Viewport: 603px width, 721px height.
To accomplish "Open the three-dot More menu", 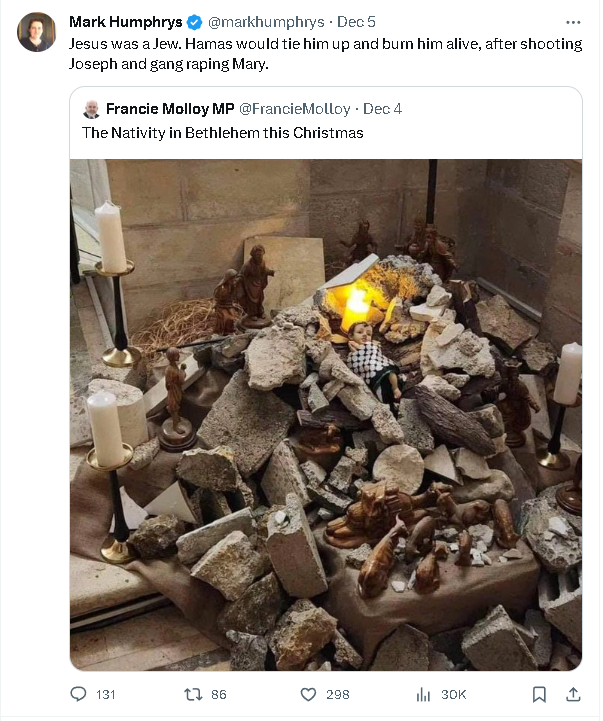I will click(x=573, y=21).
